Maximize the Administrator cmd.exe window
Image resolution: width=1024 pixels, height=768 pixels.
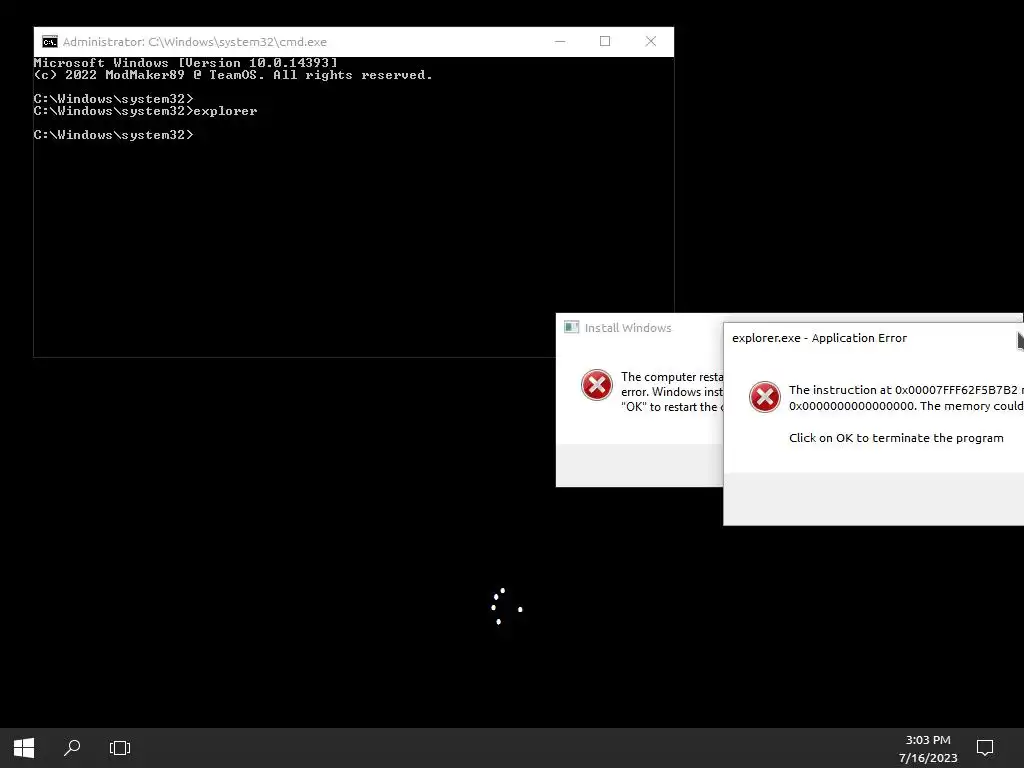click(x=605, y=41)
